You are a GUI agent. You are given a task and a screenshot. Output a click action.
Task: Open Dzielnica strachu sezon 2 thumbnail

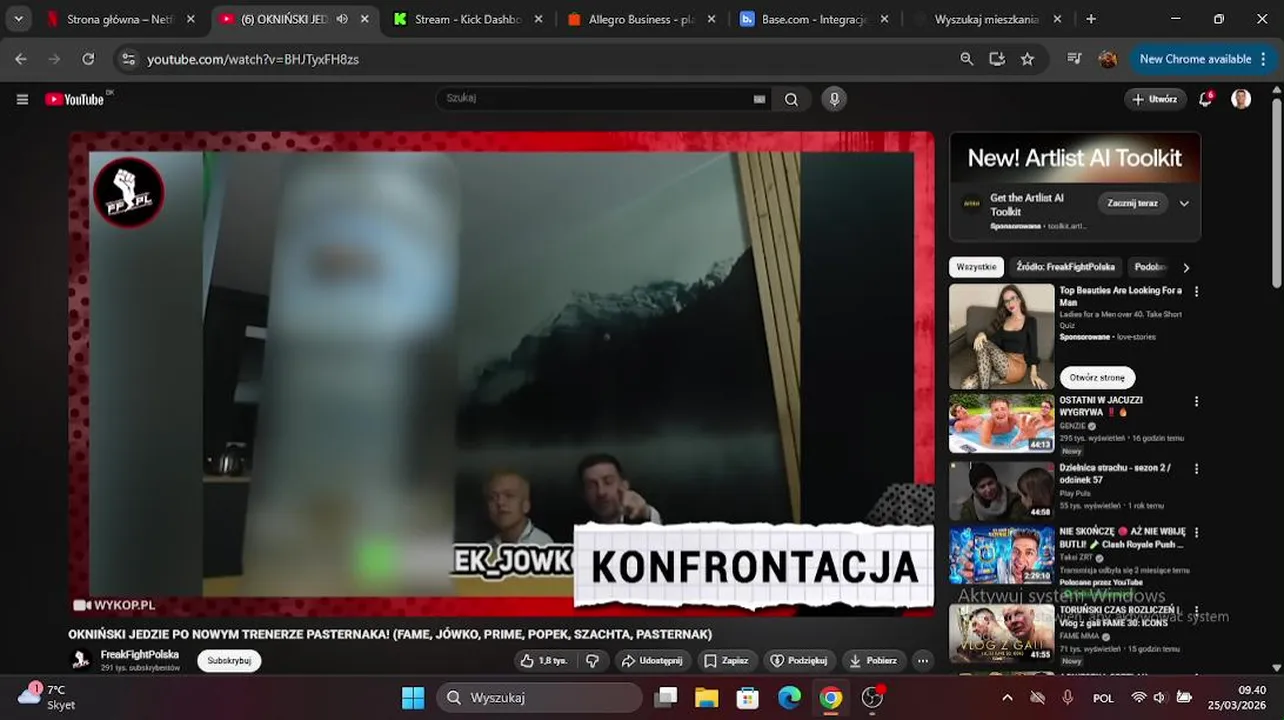(1001, 490)
